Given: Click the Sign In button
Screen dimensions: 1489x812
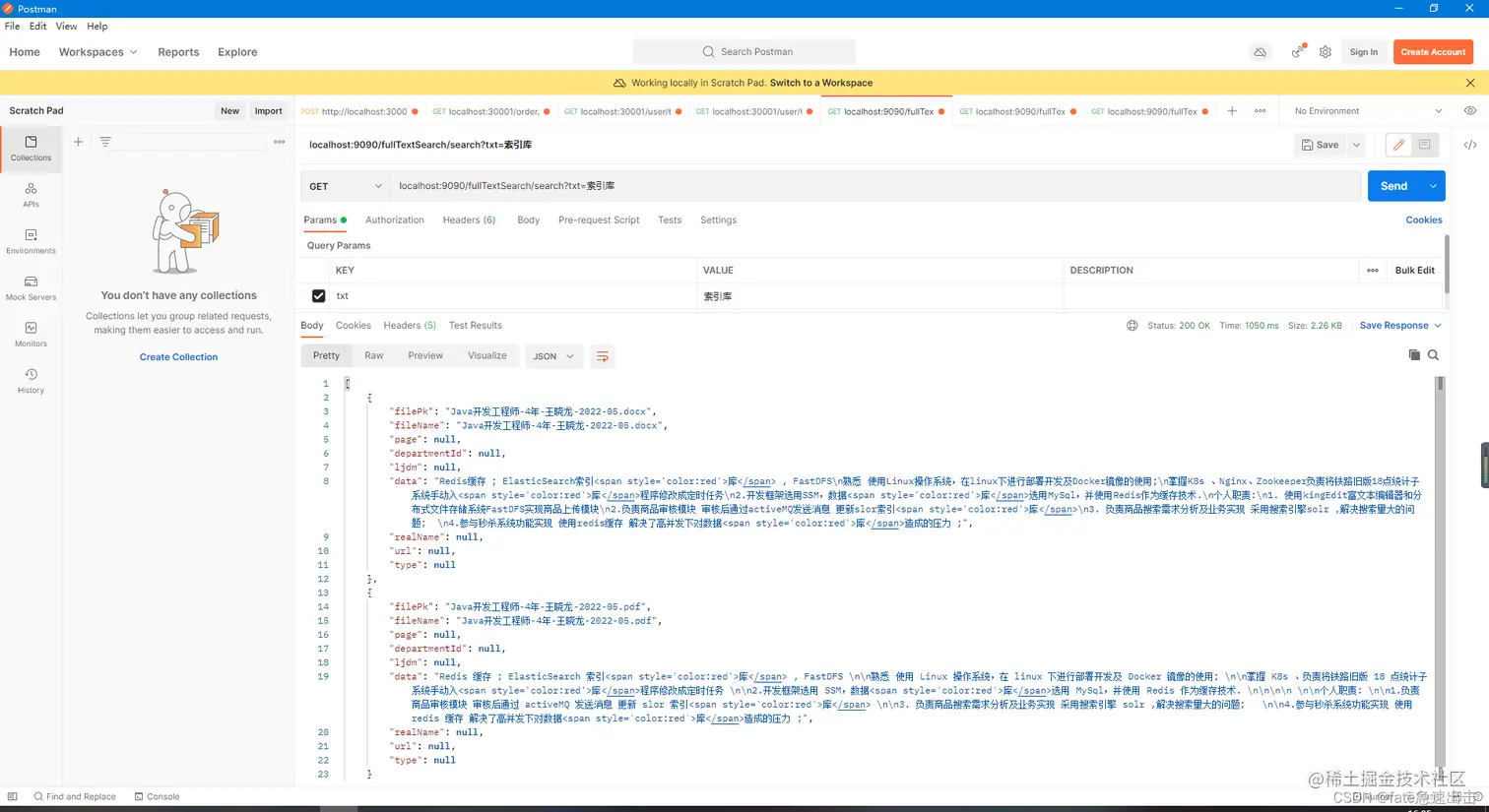Looking at the screenshot, I should [x=1364, y=52].
